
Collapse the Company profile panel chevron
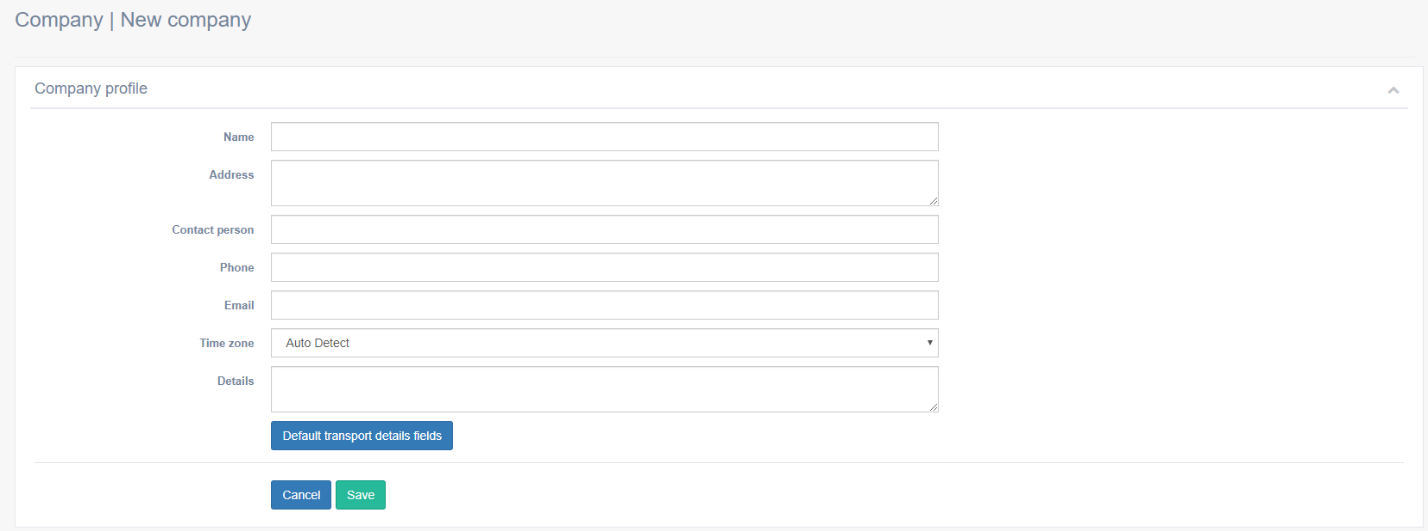coord(1393,90)
